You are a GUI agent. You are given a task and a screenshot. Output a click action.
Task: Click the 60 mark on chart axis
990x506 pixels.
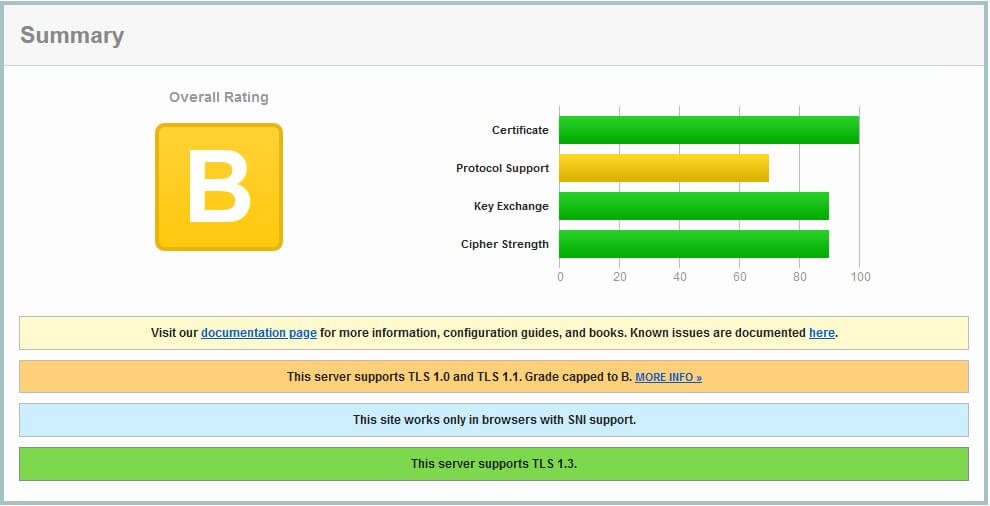740,277
